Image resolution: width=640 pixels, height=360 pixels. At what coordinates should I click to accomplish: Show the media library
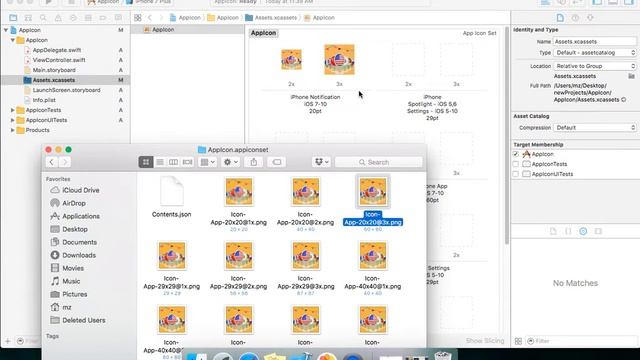[x=598, y=231]
